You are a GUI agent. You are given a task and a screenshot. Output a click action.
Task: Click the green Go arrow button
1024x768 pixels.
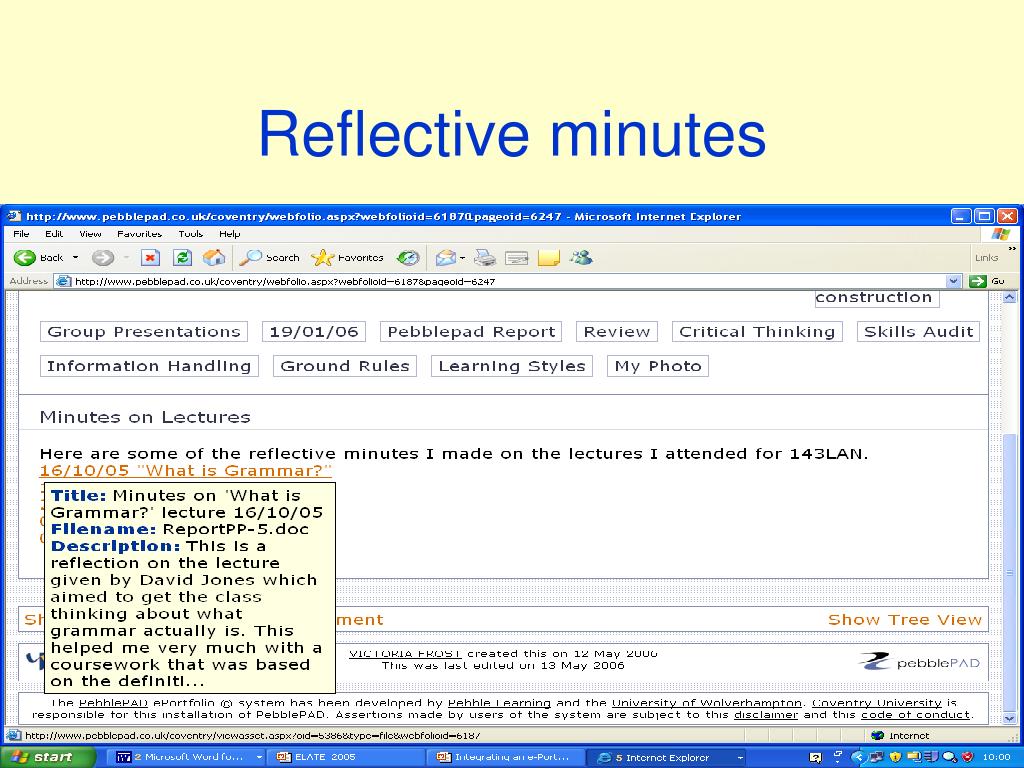tap(978, 281)
